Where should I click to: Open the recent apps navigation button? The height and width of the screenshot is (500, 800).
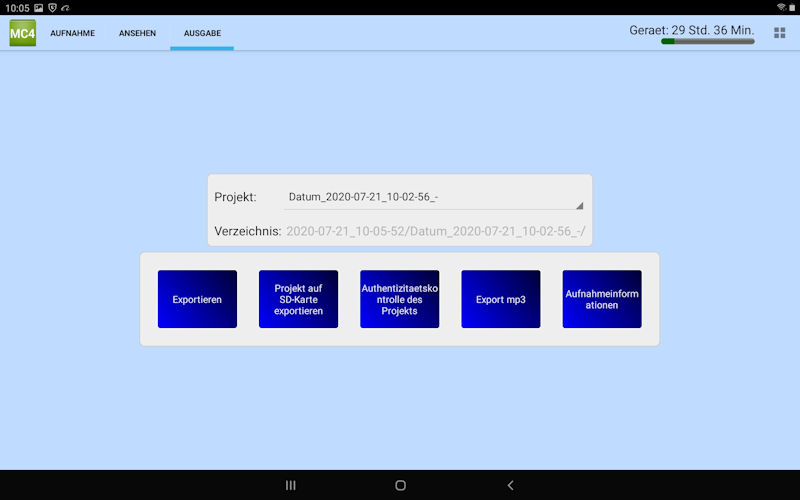291,485
